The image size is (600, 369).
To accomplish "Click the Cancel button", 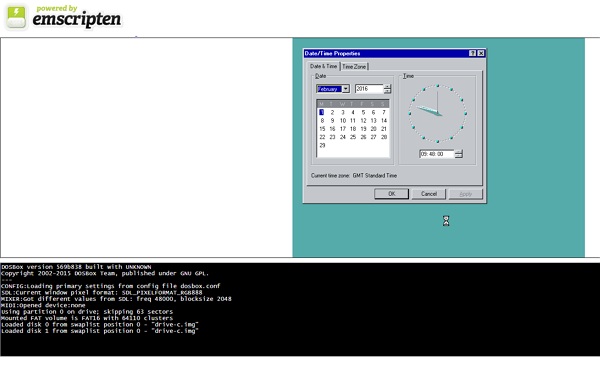I will [x=429, y=194].
